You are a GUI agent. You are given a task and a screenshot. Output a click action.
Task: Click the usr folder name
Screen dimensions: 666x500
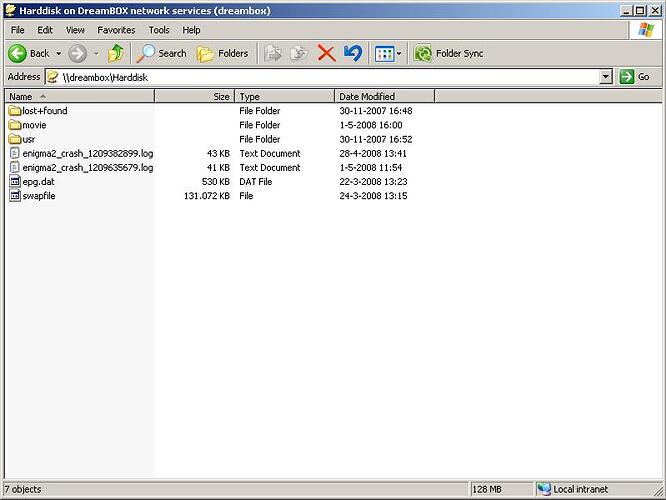(28, 139)
